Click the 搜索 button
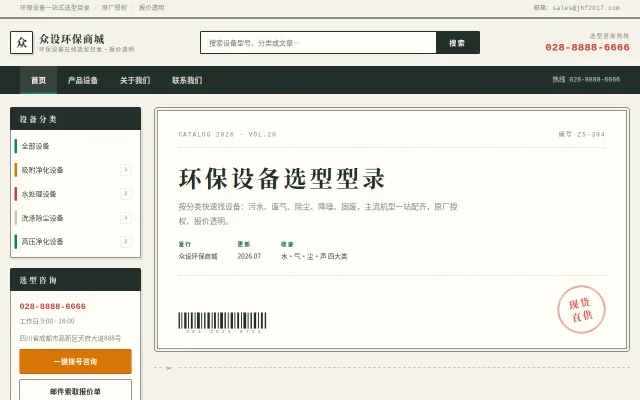The image size is (640, 400). tap(458, 42)
